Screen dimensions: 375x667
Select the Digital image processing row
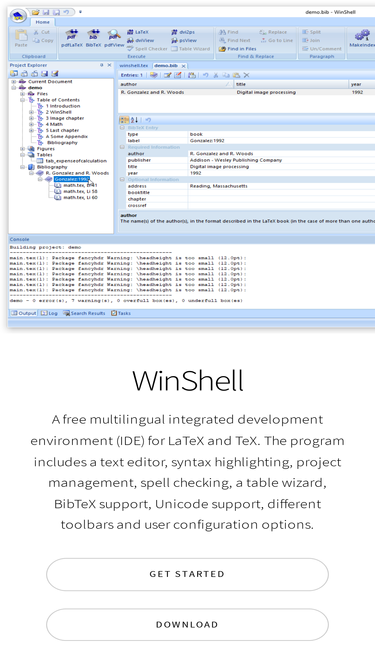(x=247, y=92)
